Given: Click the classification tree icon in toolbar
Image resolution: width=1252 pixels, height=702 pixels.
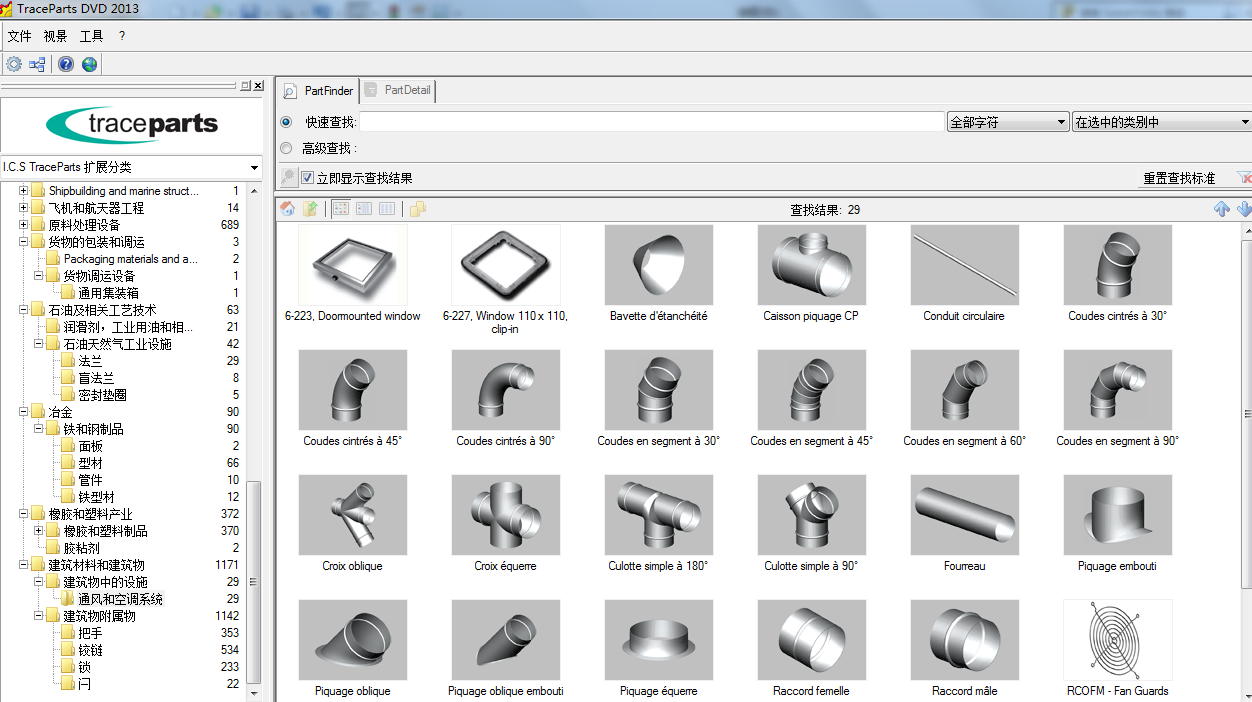Looking at the screenshot, I should (37, 64).
